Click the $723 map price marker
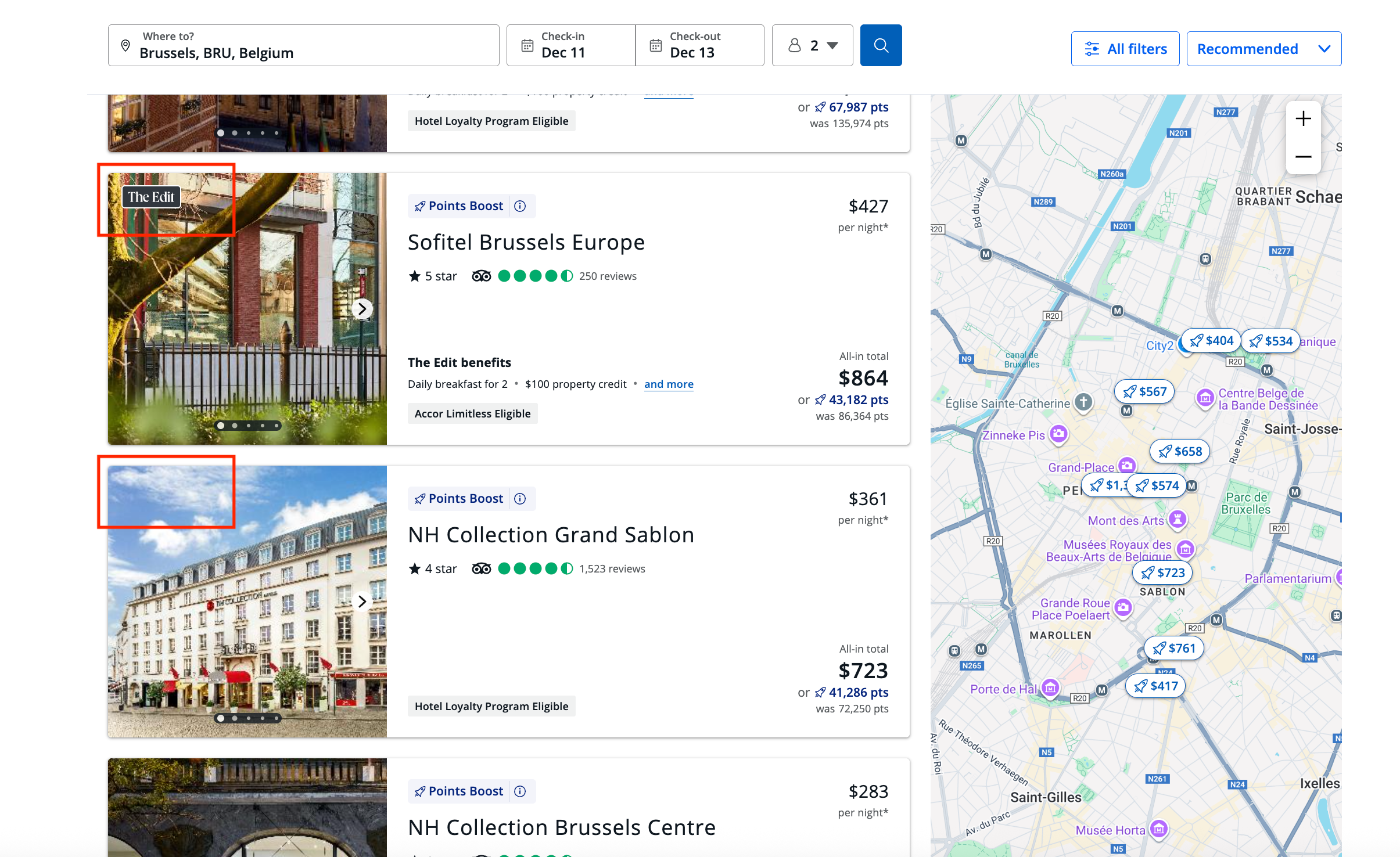This screenshot has height=857, width=1400. 1162,573
